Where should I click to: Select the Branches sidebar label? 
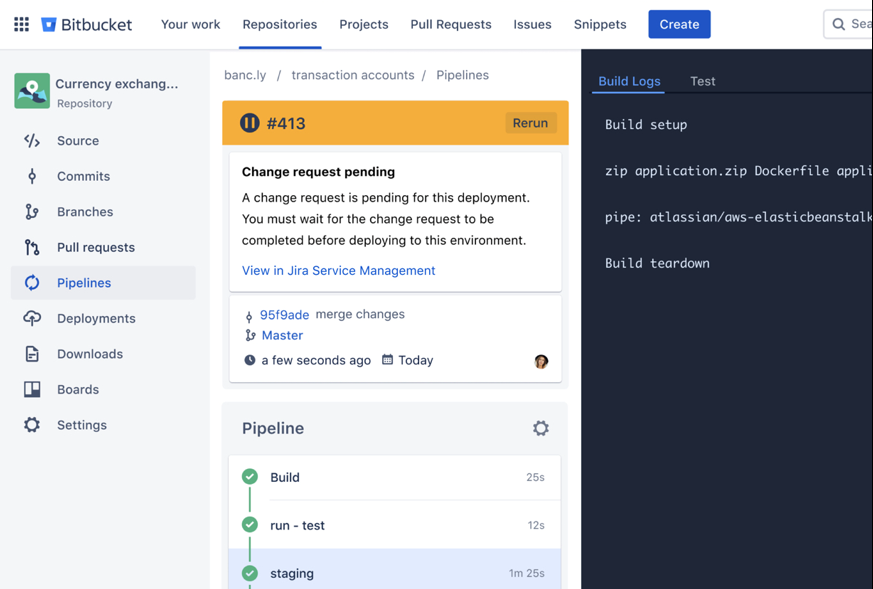(x=85, y=212)
